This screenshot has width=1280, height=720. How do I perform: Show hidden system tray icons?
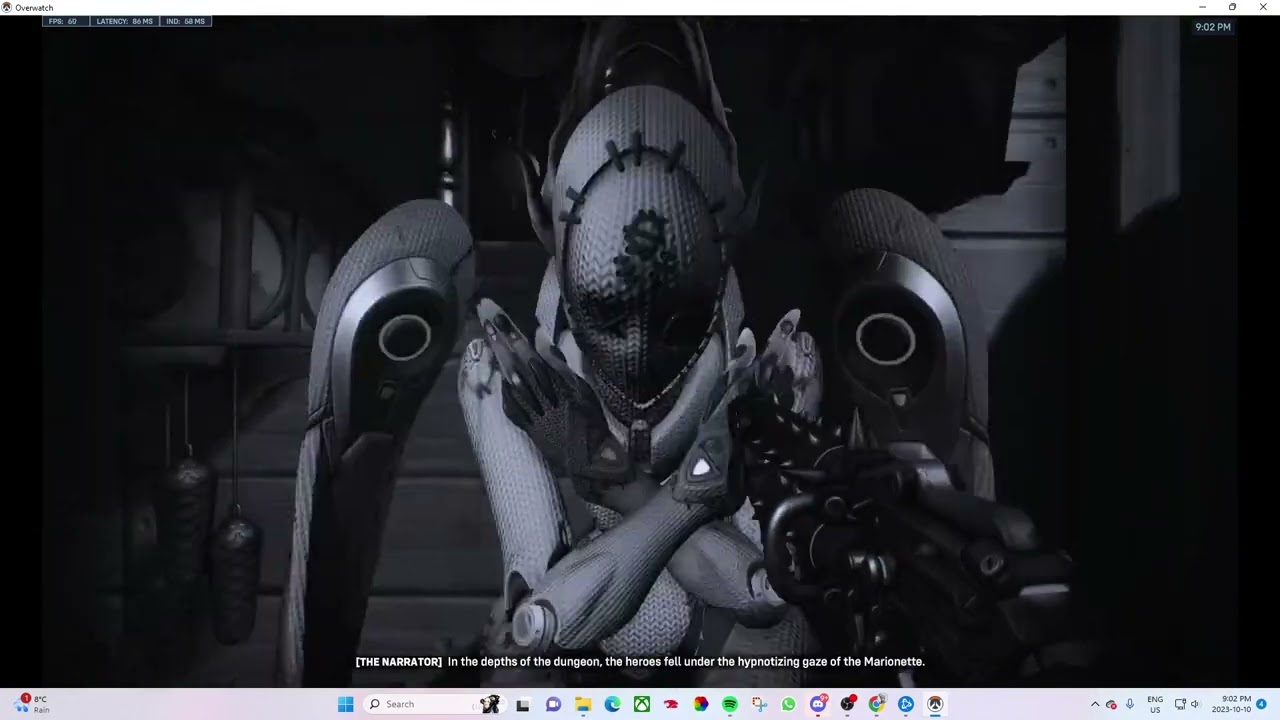1095,704
